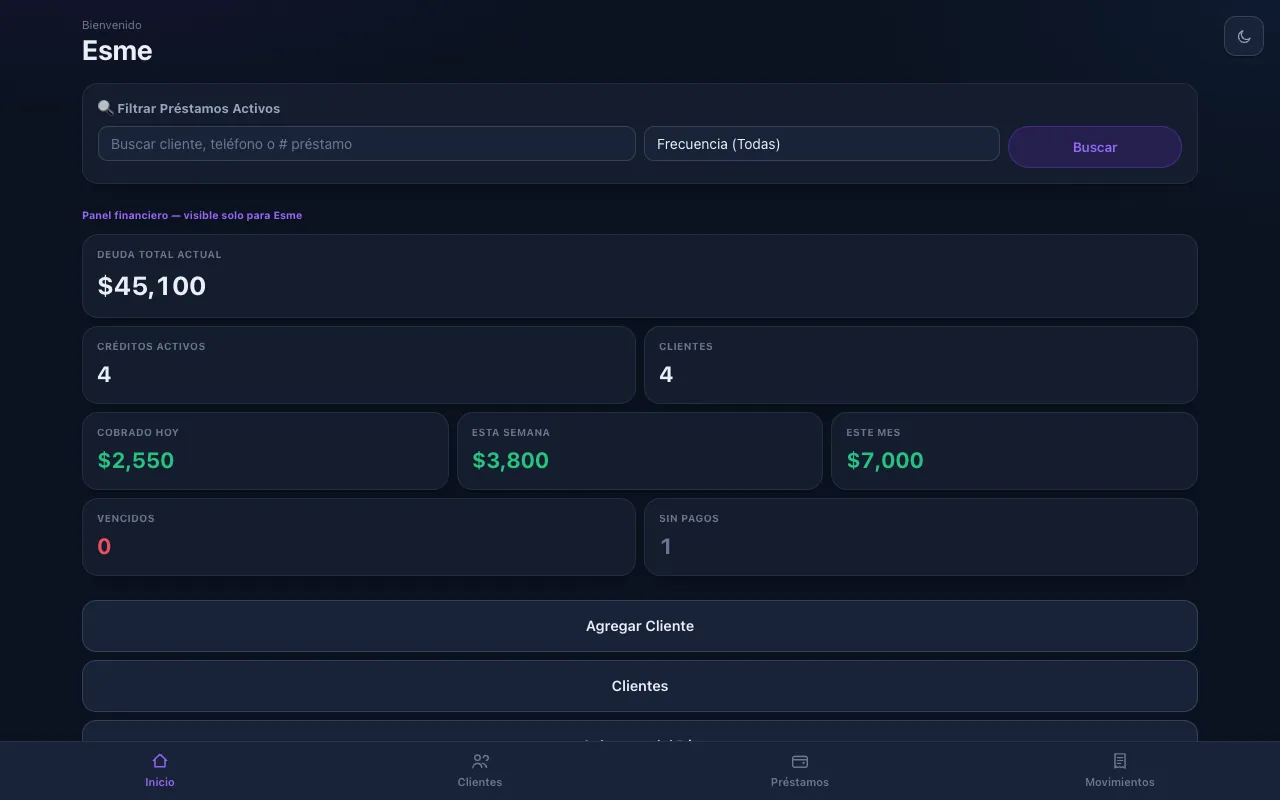The height and width of the screenshot is (800, 1280).
Task: Open the Créditos Activos stat card
Action: click(359, 365)
